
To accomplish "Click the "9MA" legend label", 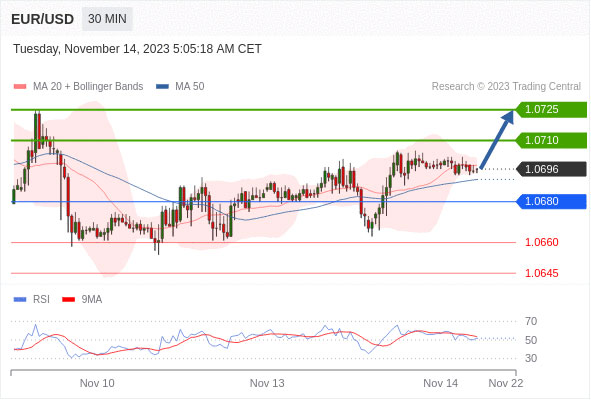I will [x=92, y=299].
